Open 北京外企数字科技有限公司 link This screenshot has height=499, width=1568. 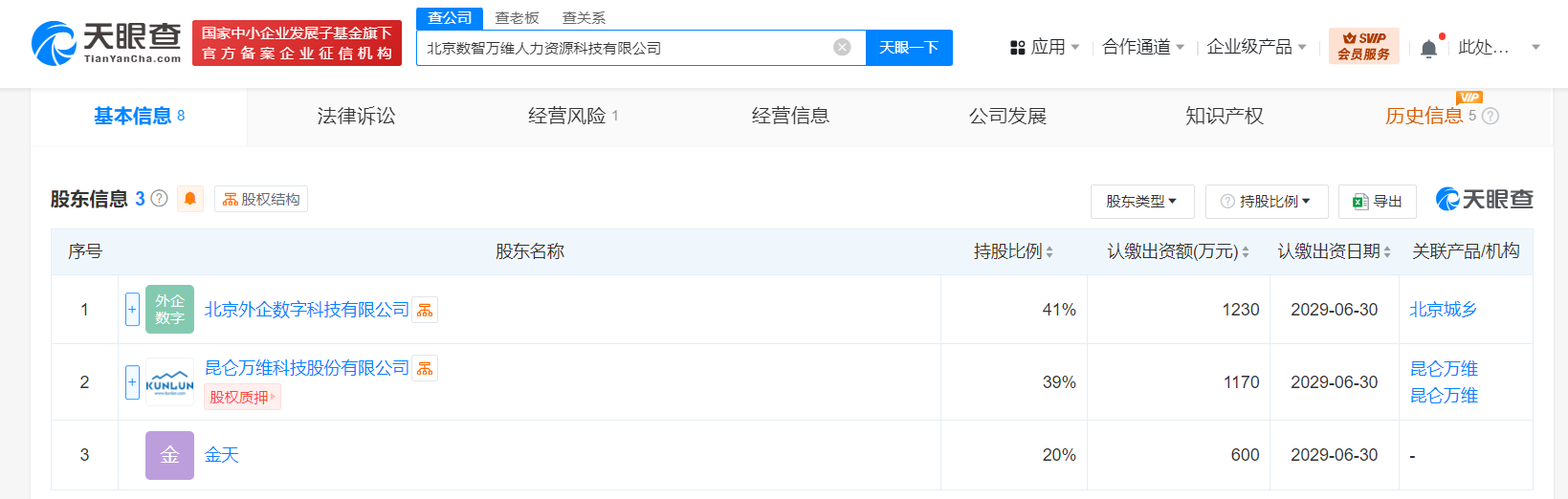pyautogui.click(x=307, y=310)
